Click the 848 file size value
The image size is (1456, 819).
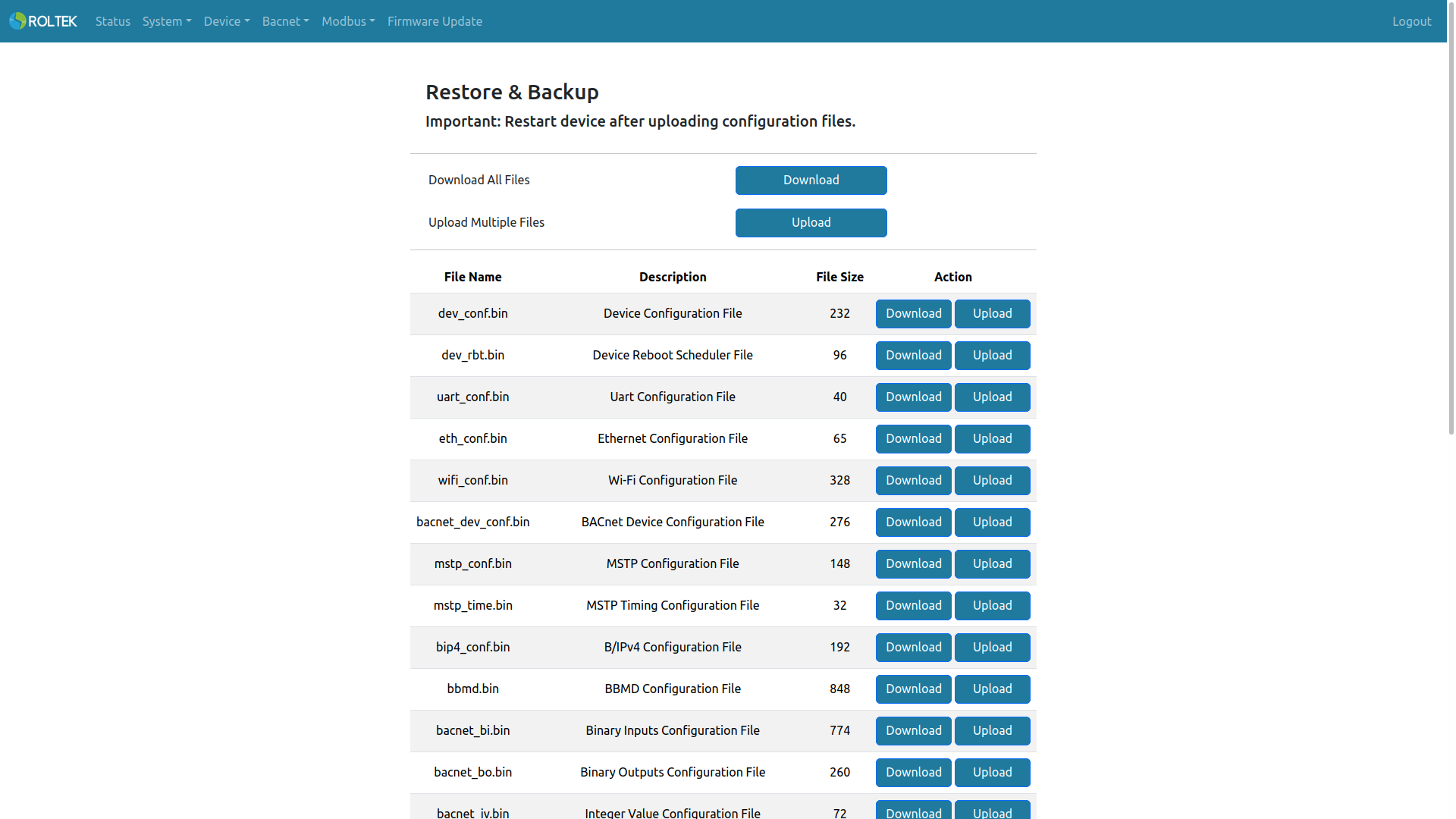[x=839, y=689]
